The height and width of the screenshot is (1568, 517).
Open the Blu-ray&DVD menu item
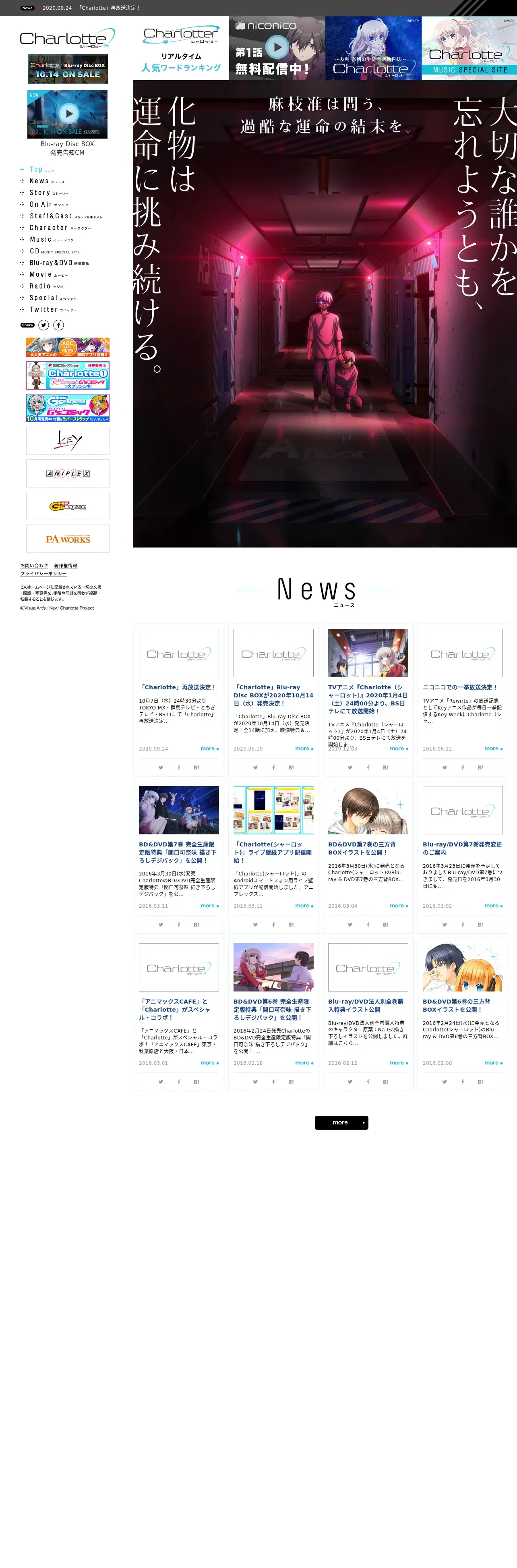[55, 263]
